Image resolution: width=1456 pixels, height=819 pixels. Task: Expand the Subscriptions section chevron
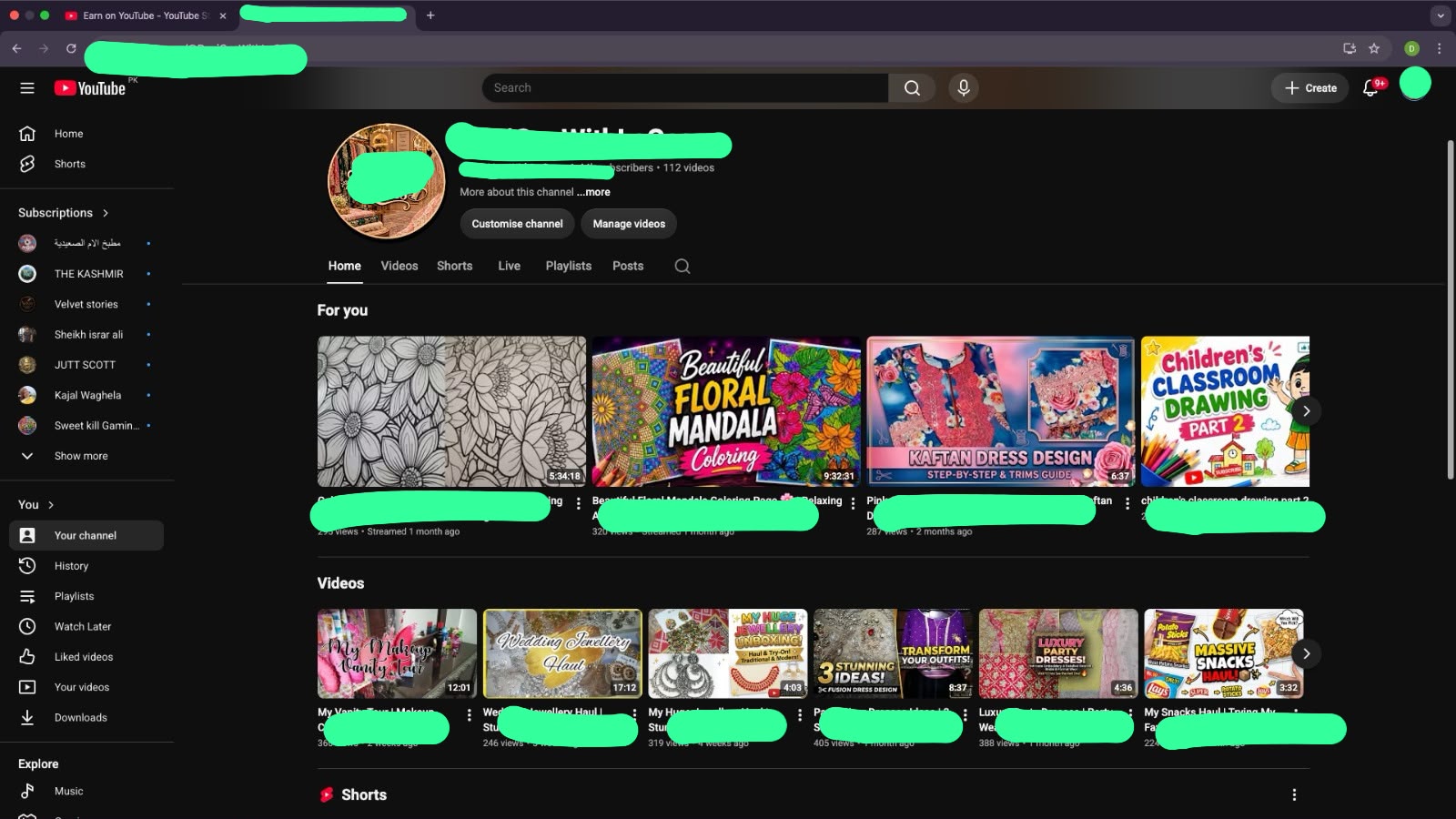(106, 213)
